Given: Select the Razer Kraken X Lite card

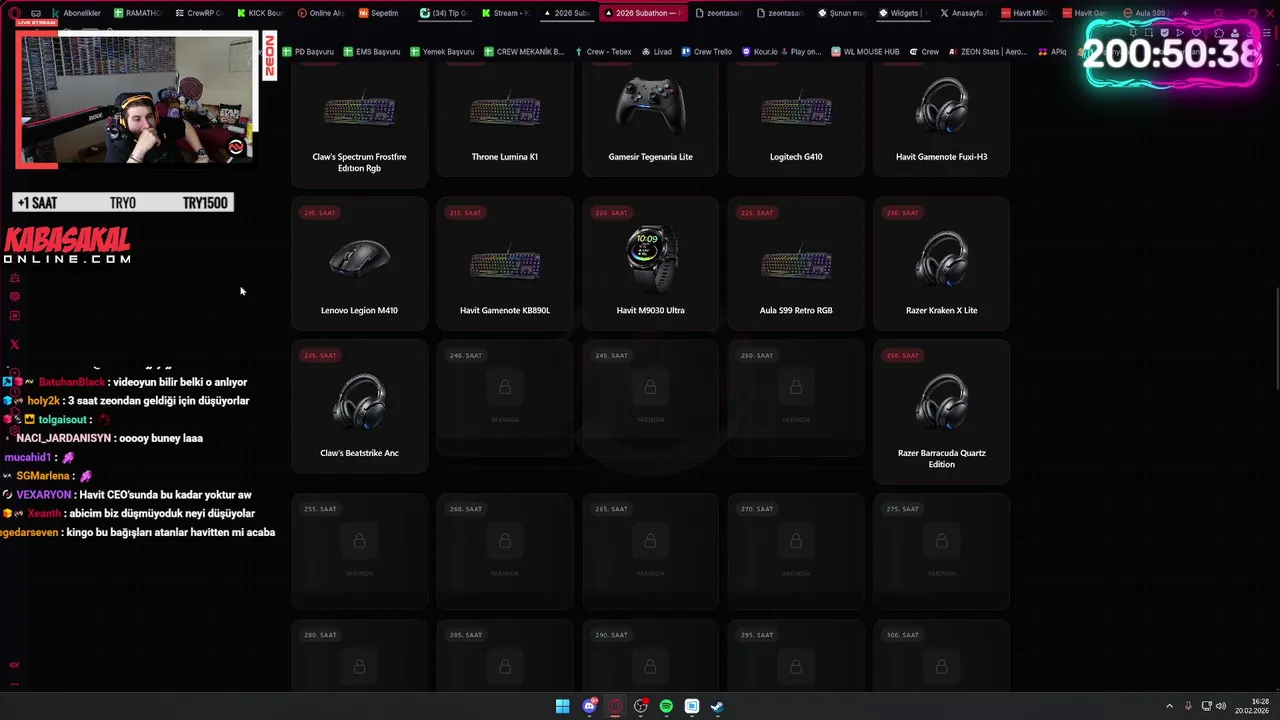Looking at the screenshot, I should [942, 263].
